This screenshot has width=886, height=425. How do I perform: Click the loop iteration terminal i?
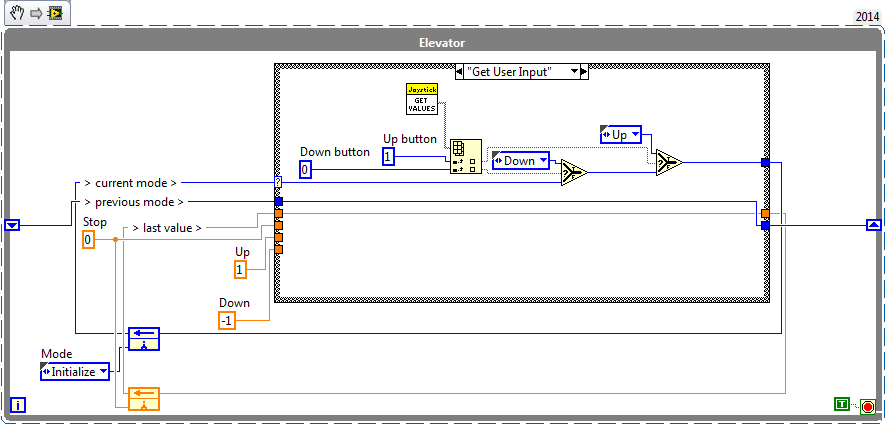point(18,405)
